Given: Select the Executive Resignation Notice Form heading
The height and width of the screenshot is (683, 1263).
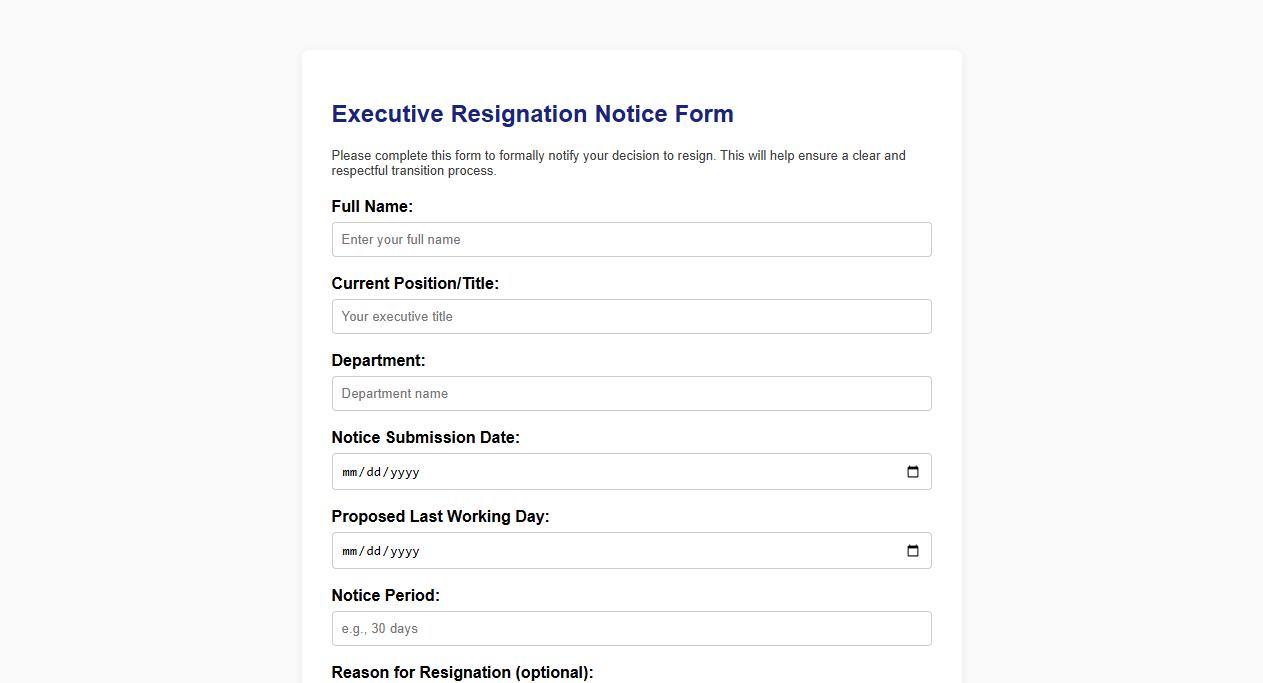Looking at the screenshot, I should click(532, 113).
